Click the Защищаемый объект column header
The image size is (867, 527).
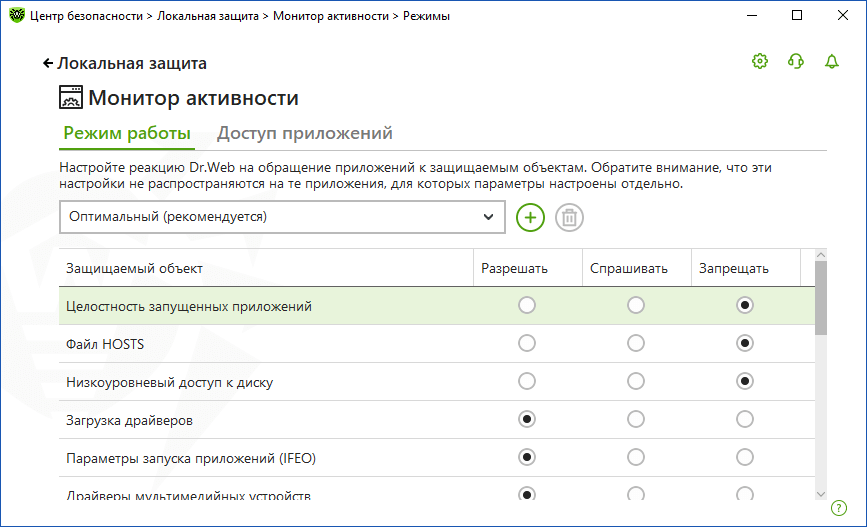(135, 268)
